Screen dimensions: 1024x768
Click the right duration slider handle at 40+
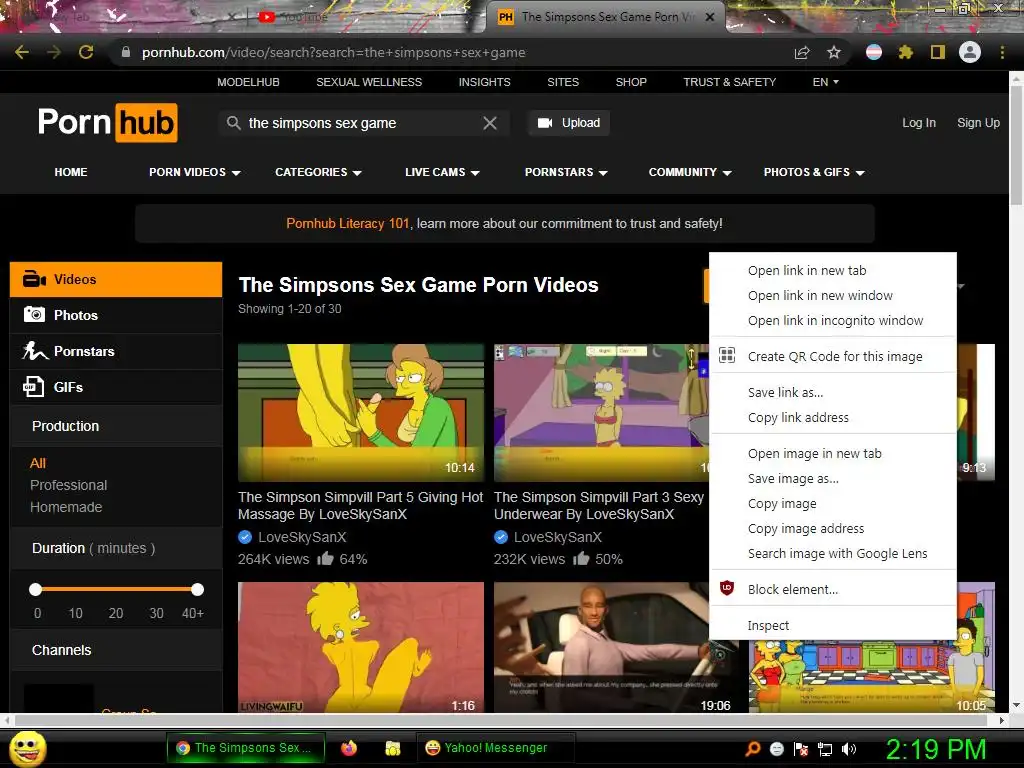coord(197,590)
